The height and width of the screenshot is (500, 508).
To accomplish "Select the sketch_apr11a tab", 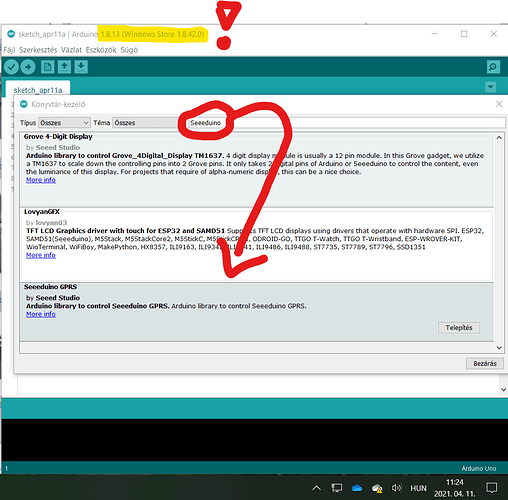I will pyautogui.click(x=38, y=90).
